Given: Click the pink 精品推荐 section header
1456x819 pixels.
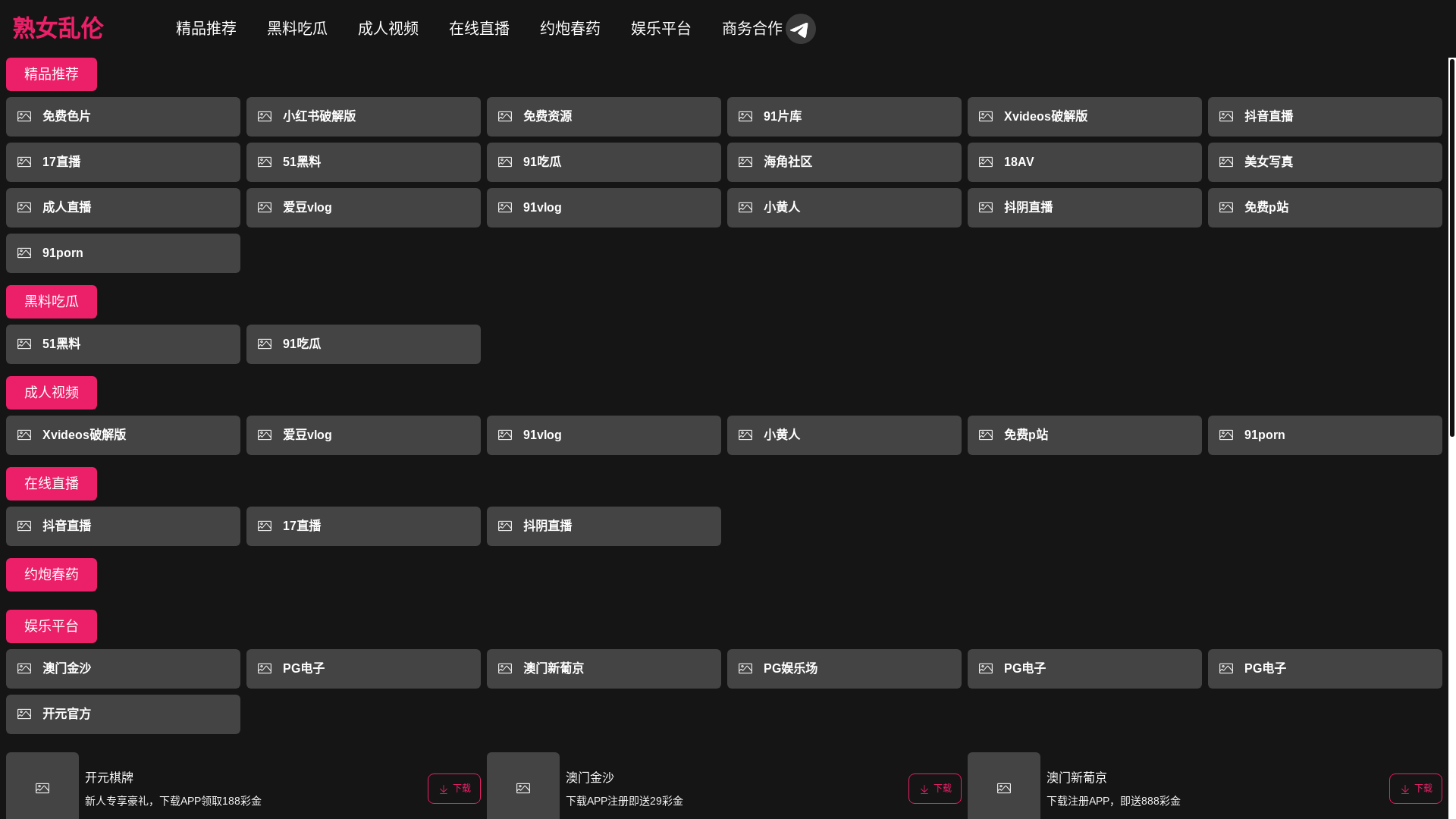Looking at the screenshot, I should point(52,74).
